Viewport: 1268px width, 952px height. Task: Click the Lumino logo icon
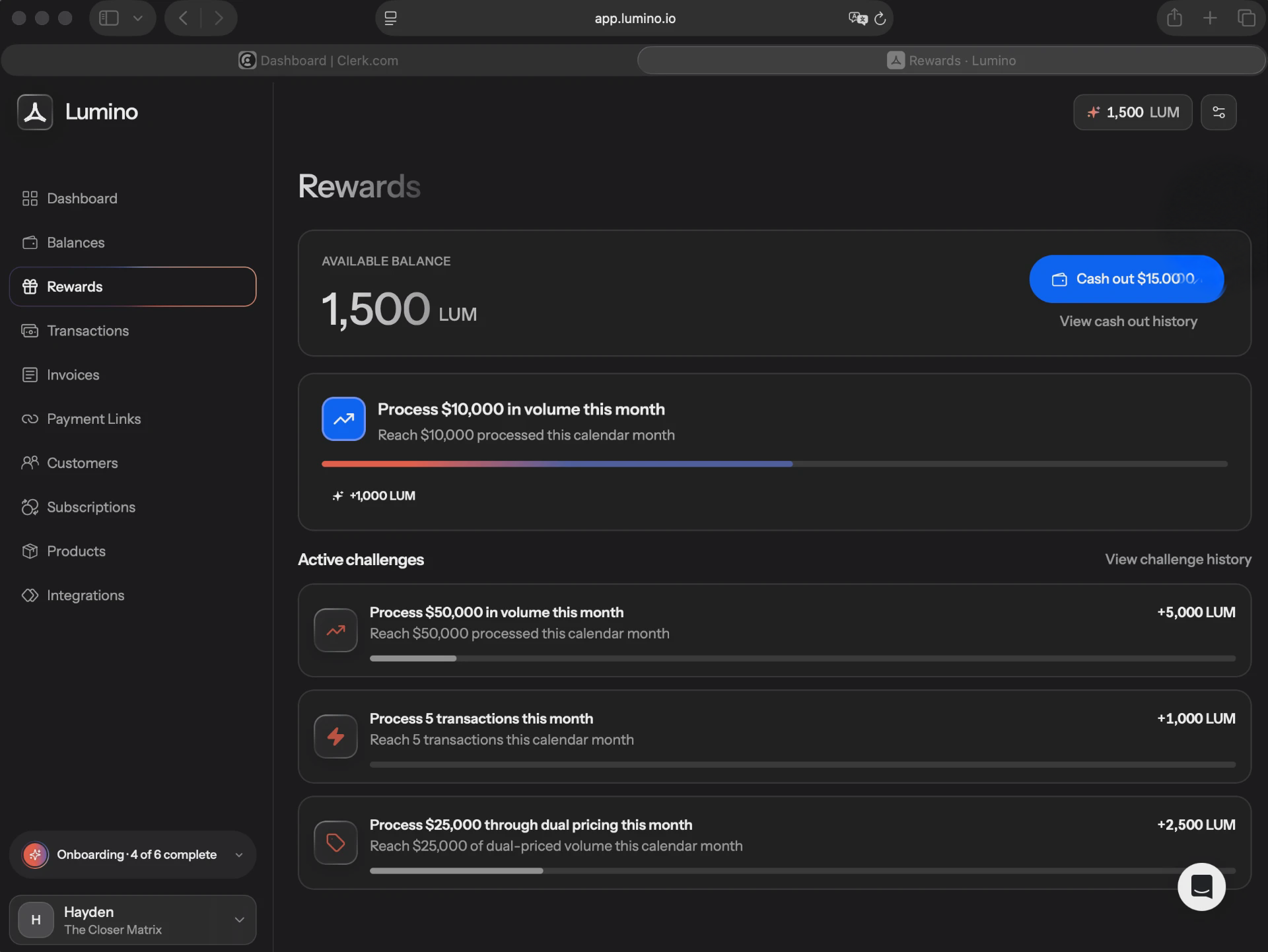click(x=35, y=112)
